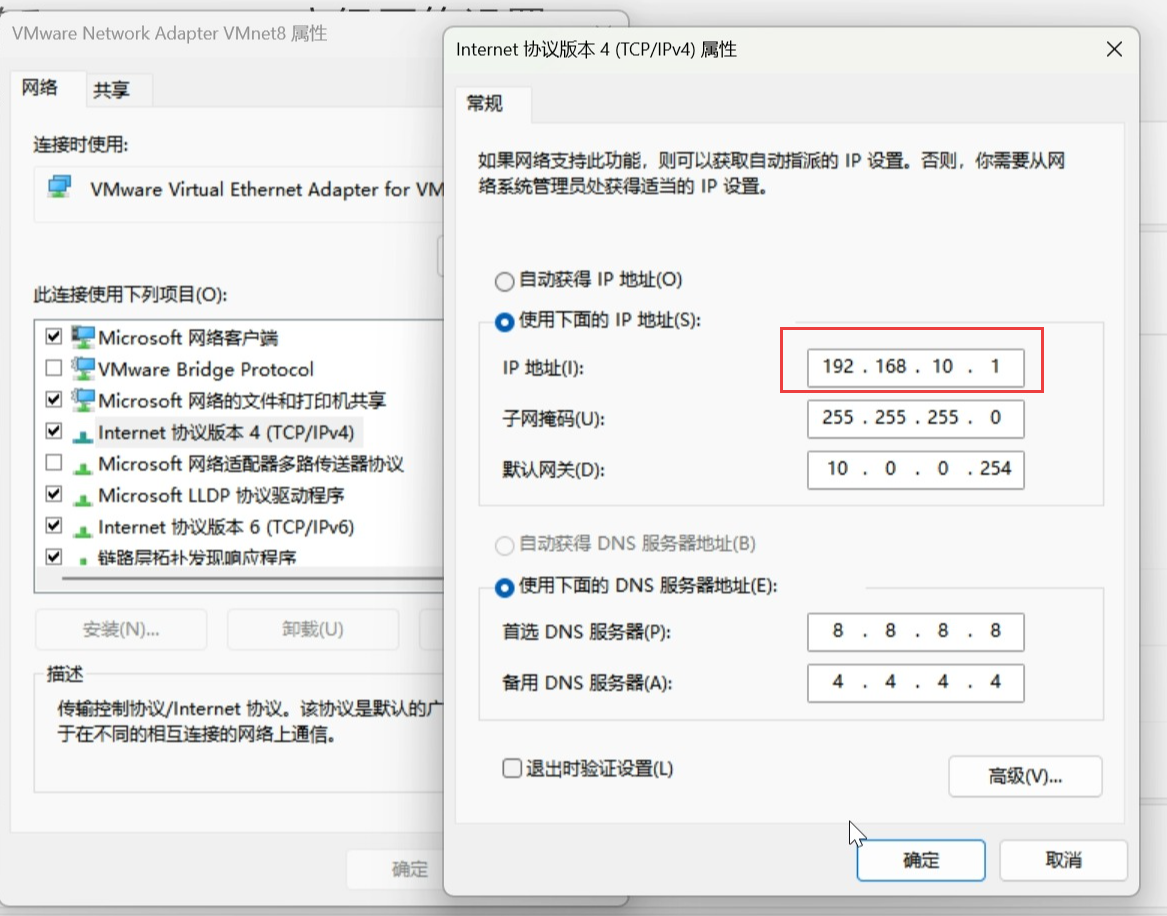
Task: Select the Microsoft 网络的文件和打印机共享 list row
Action: click(x=242, y=401)
